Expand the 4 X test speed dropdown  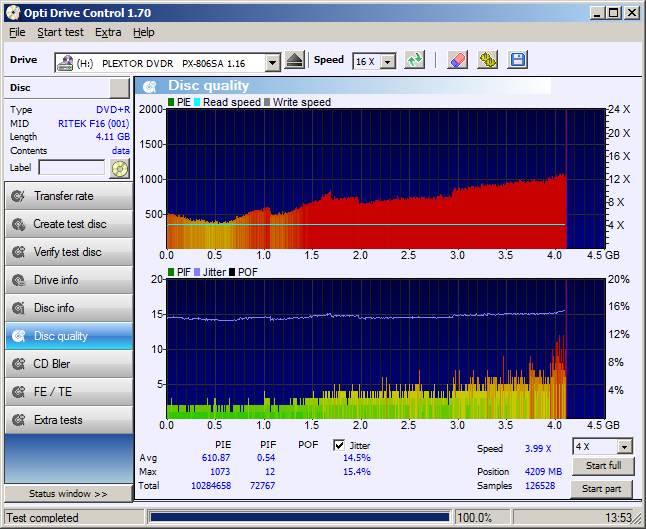coord(625,447)
